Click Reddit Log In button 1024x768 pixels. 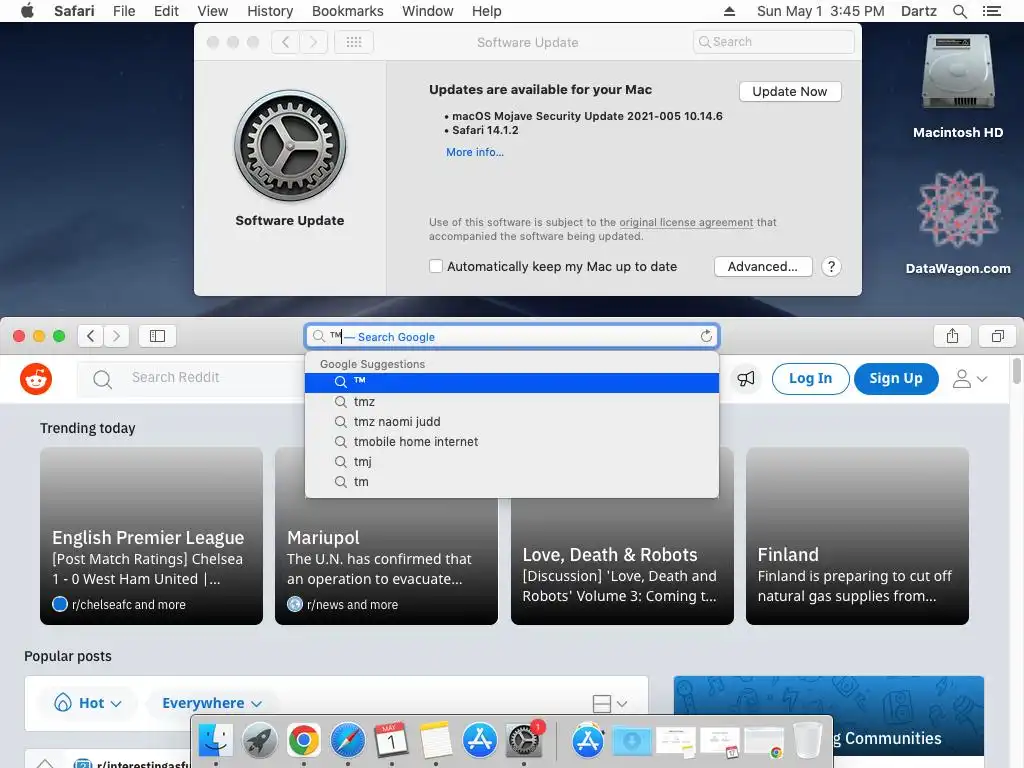click(810, 379)
